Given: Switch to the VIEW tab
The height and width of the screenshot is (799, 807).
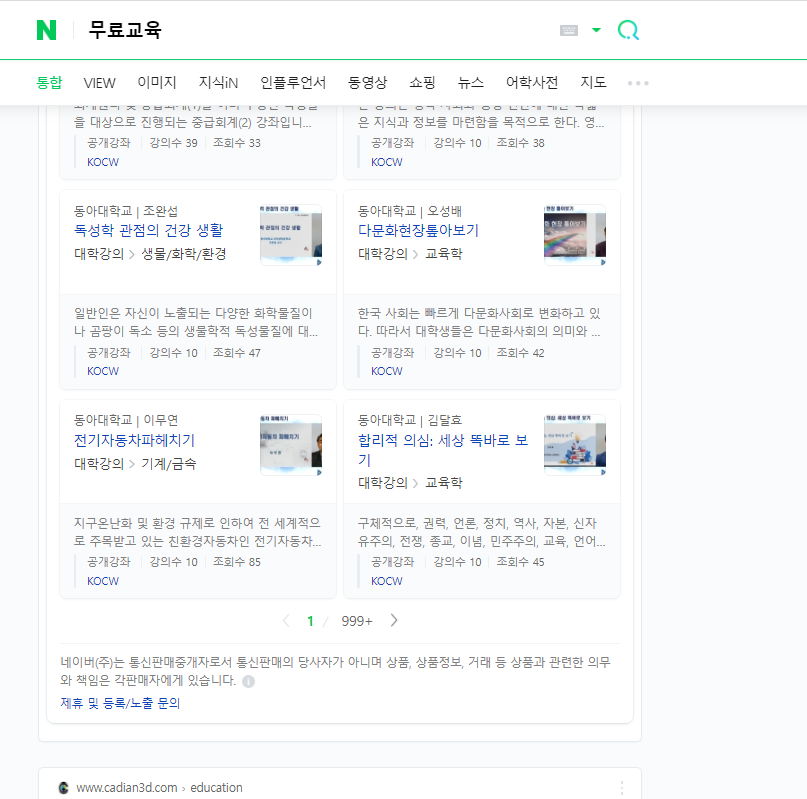Looking at the screenshot, I should pyautogui.click(x=99, y=82).
